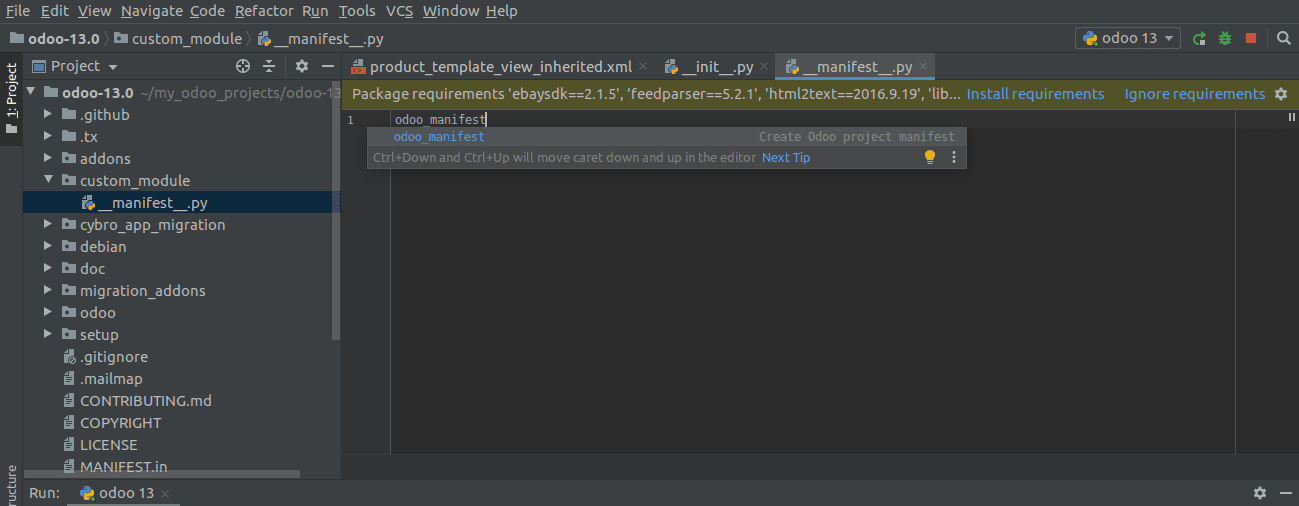Open the VCS menu
Image resolution: width=1299 pixels, height=506 pixels.
[400, 11]
